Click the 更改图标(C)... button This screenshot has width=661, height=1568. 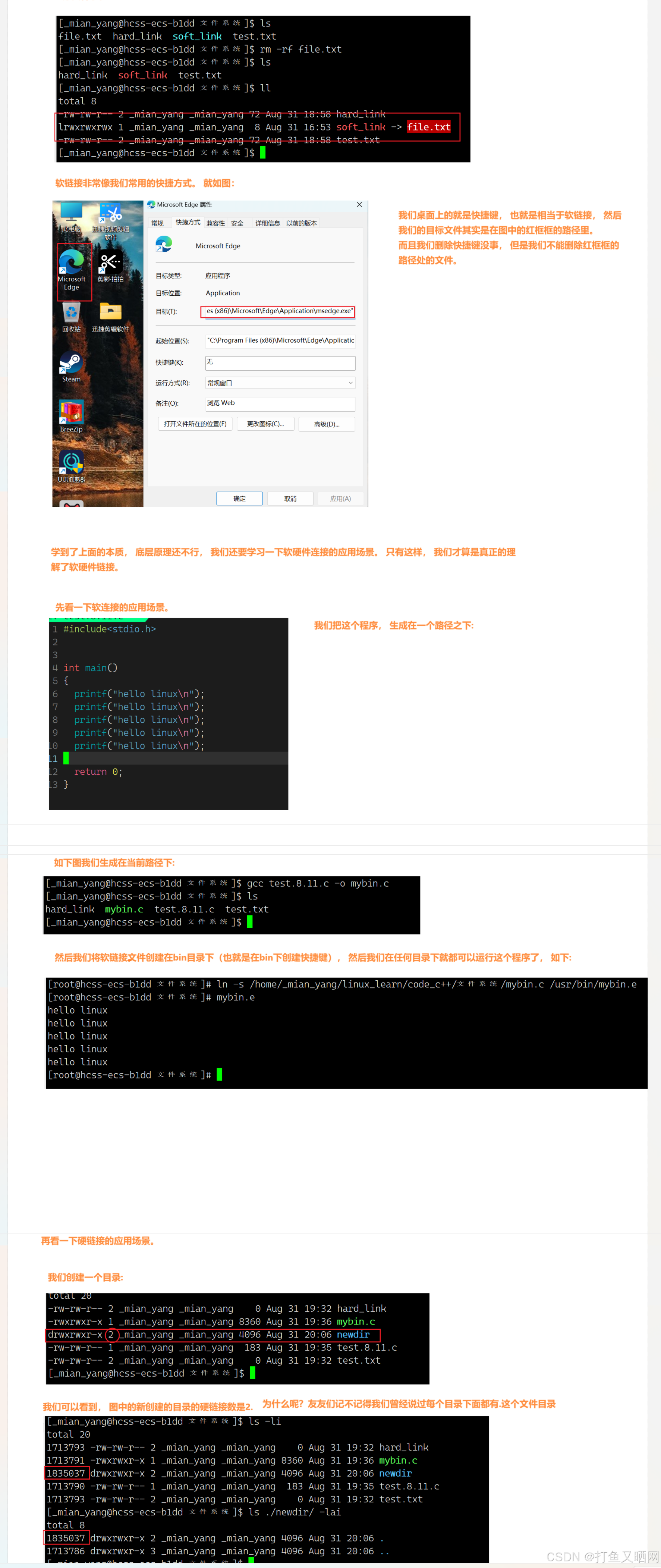[x=265, y=424]
